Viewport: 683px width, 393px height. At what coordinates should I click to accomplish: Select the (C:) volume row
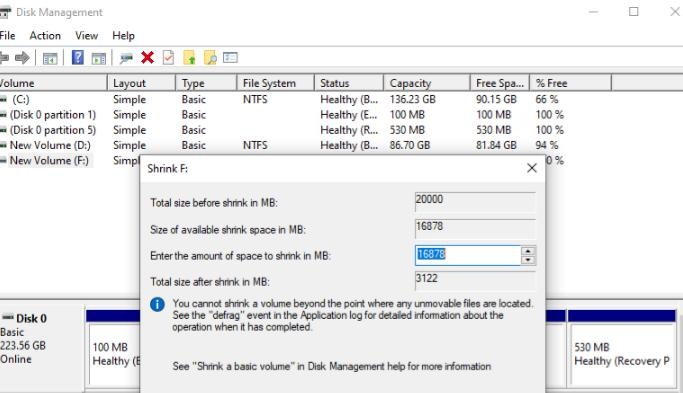click(x=305, y=99)
